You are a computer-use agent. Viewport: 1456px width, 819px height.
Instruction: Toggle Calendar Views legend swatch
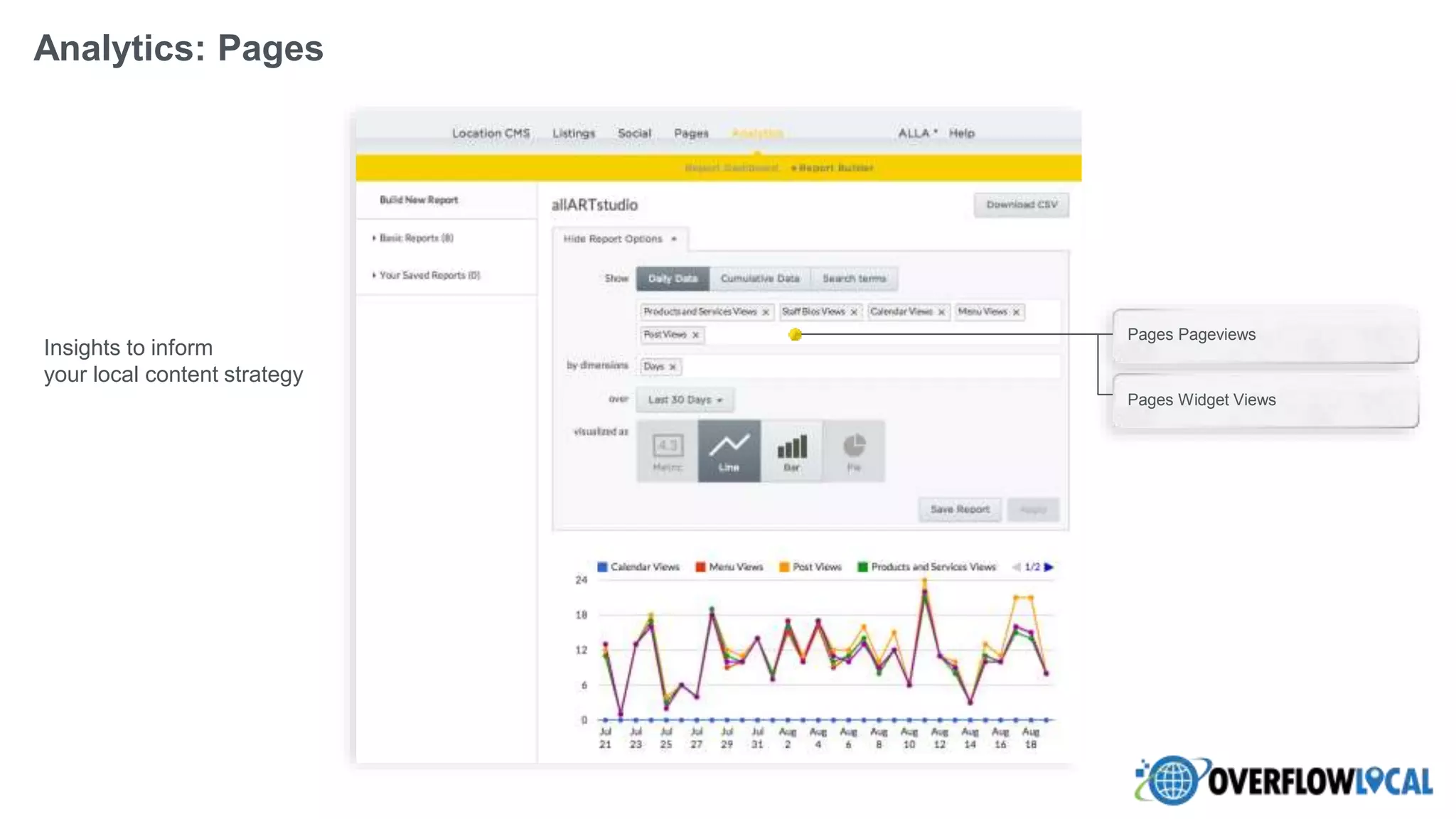602,567
